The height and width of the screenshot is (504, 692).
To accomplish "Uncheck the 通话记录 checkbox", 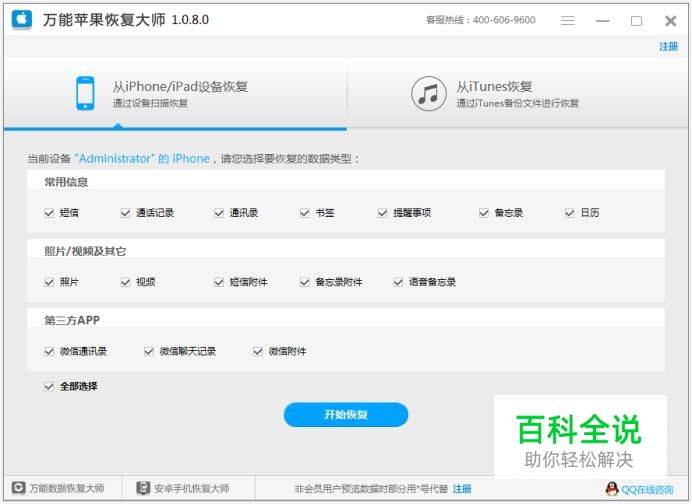I will point(125,213).
